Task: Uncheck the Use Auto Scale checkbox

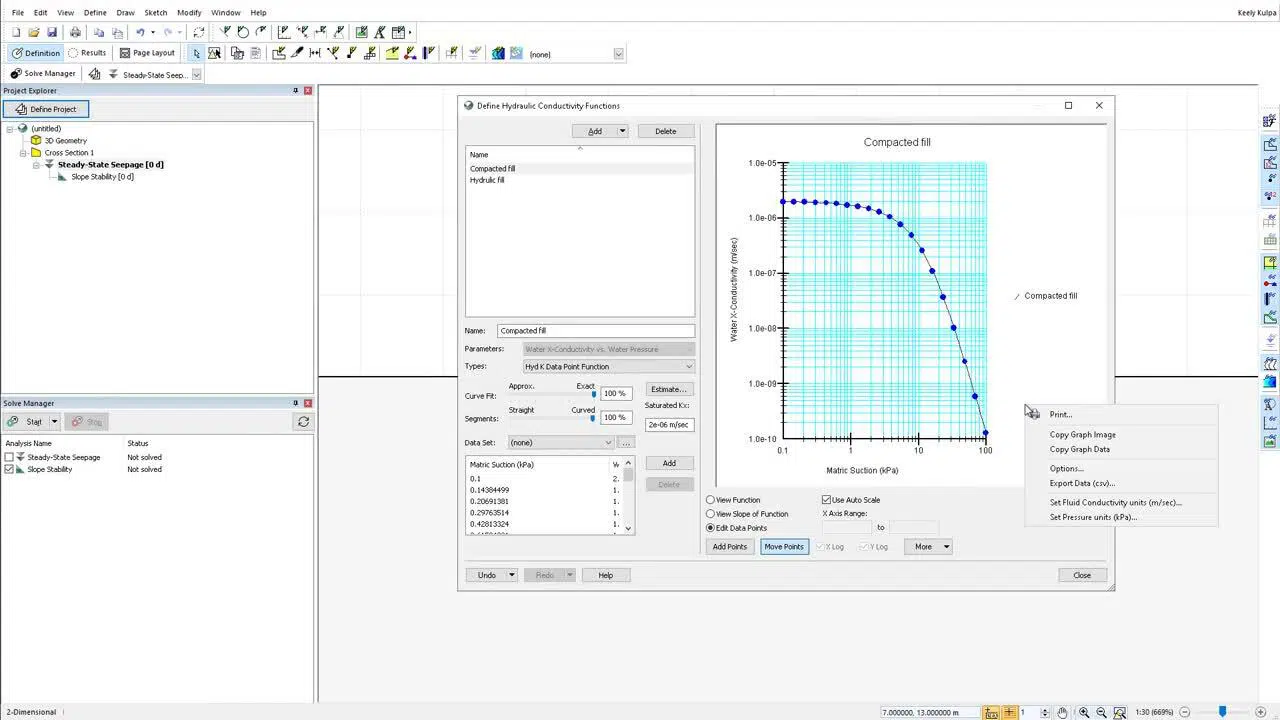Action: [826, 500]
